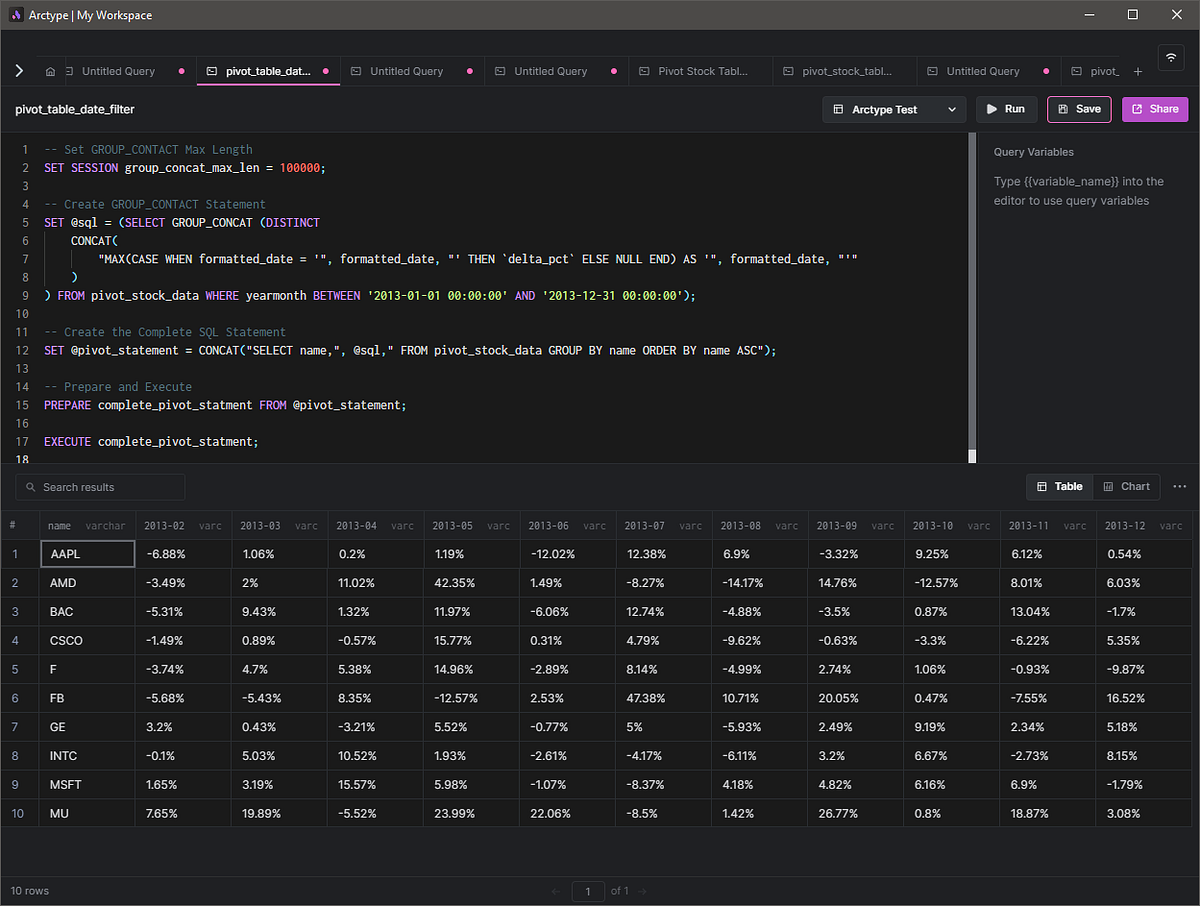Viewport: 1200px width, 906px height.
Task: Open the results more options ellipsis
Action: tap(1179, 487)
